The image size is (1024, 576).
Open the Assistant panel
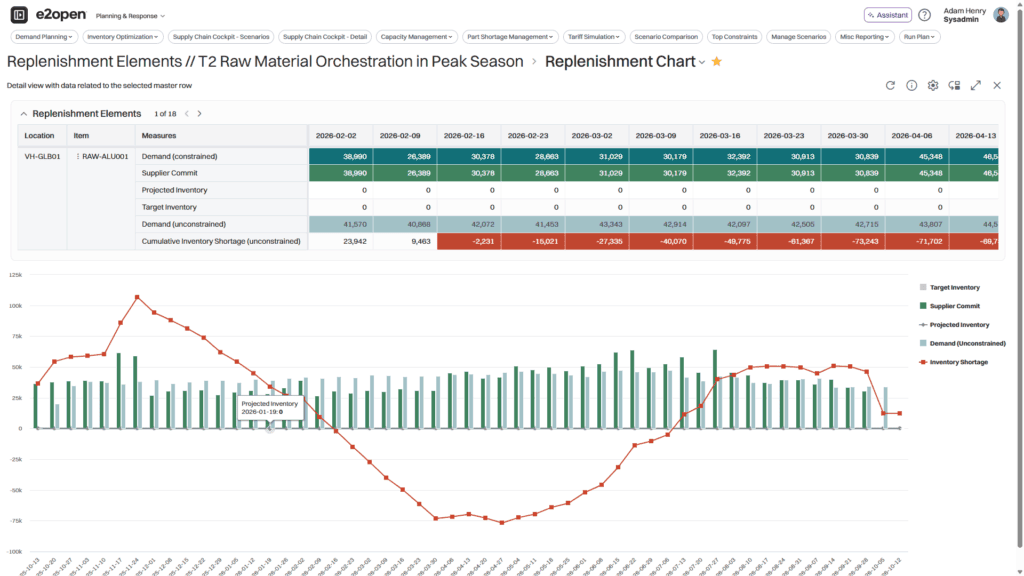tap(889, 14)
